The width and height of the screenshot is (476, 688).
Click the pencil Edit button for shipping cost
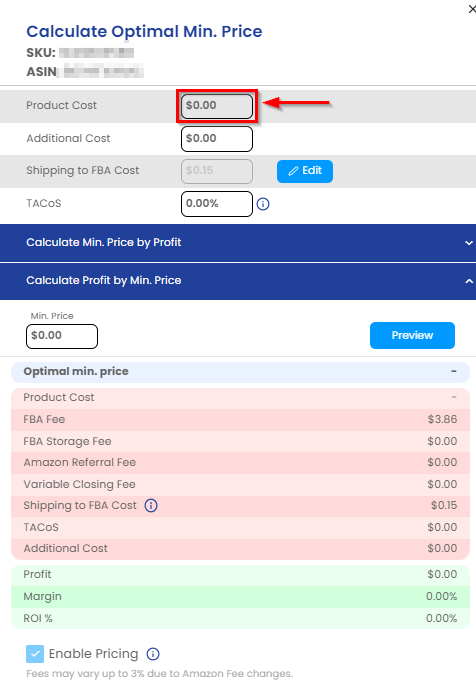[x=305, y=171]
